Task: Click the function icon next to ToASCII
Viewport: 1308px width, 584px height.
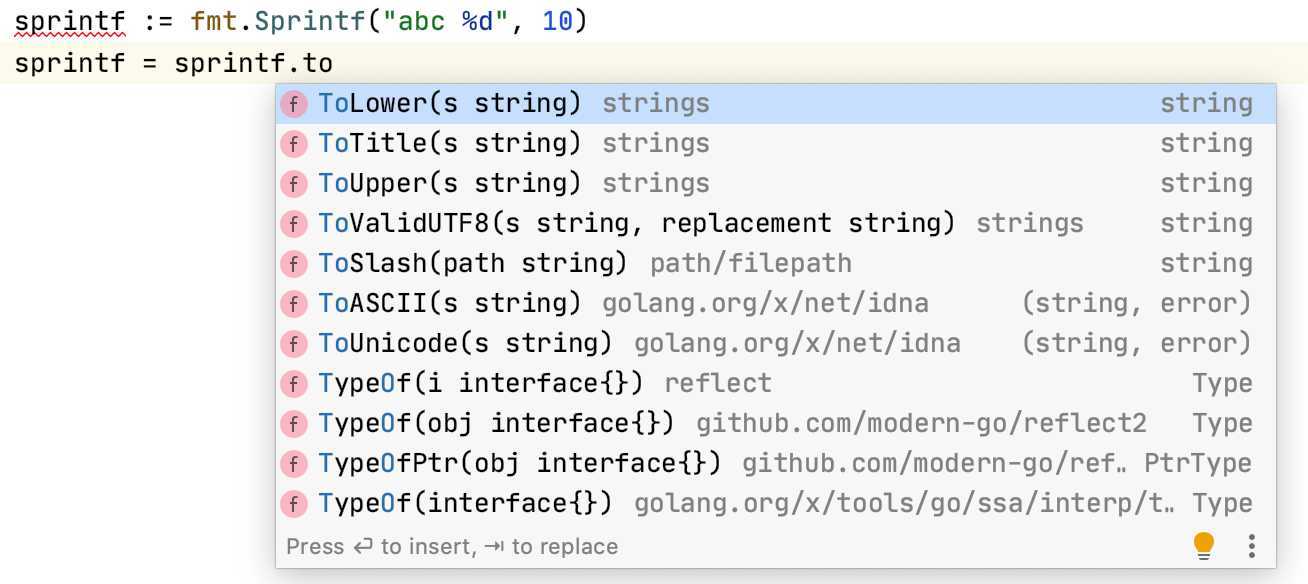Action: click(x=293, y=304)
